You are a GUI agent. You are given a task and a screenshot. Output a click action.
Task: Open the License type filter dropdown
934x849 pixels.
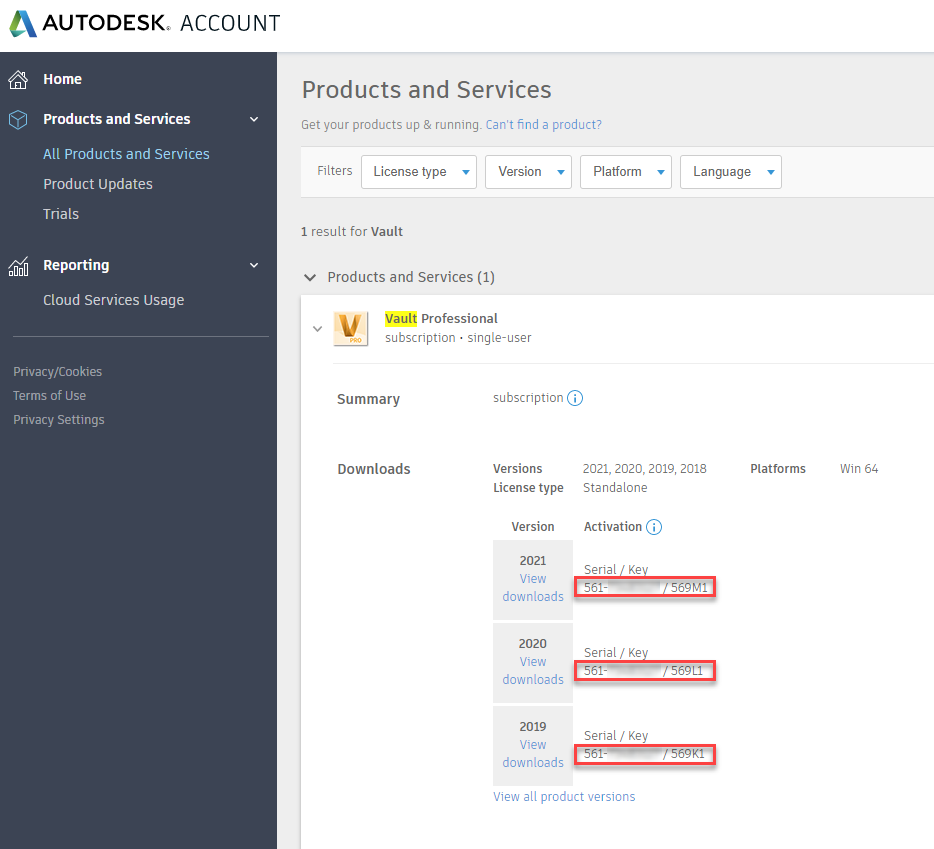pos(418,171)
